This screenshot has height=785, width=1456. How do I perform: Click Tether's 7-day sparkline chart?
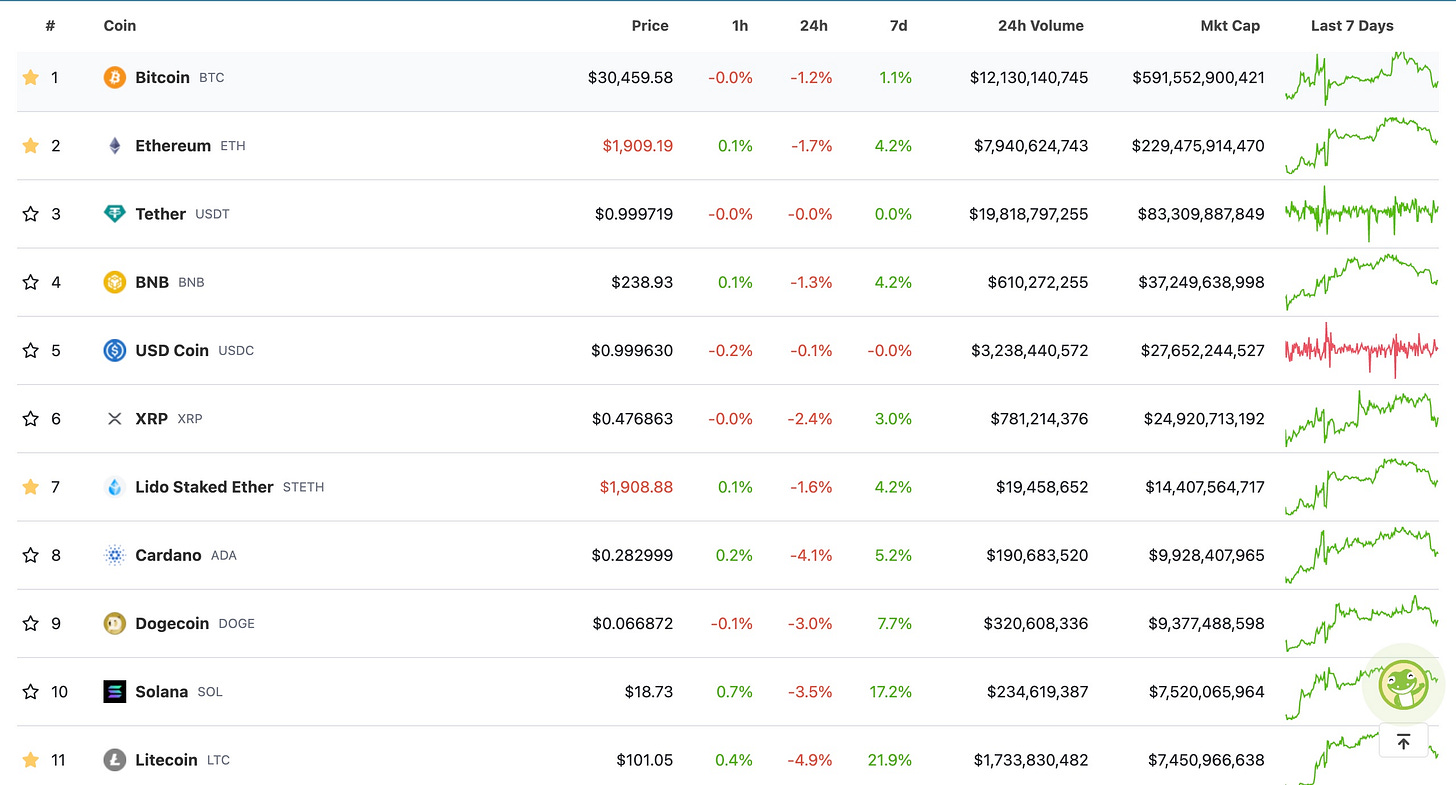1361,213
